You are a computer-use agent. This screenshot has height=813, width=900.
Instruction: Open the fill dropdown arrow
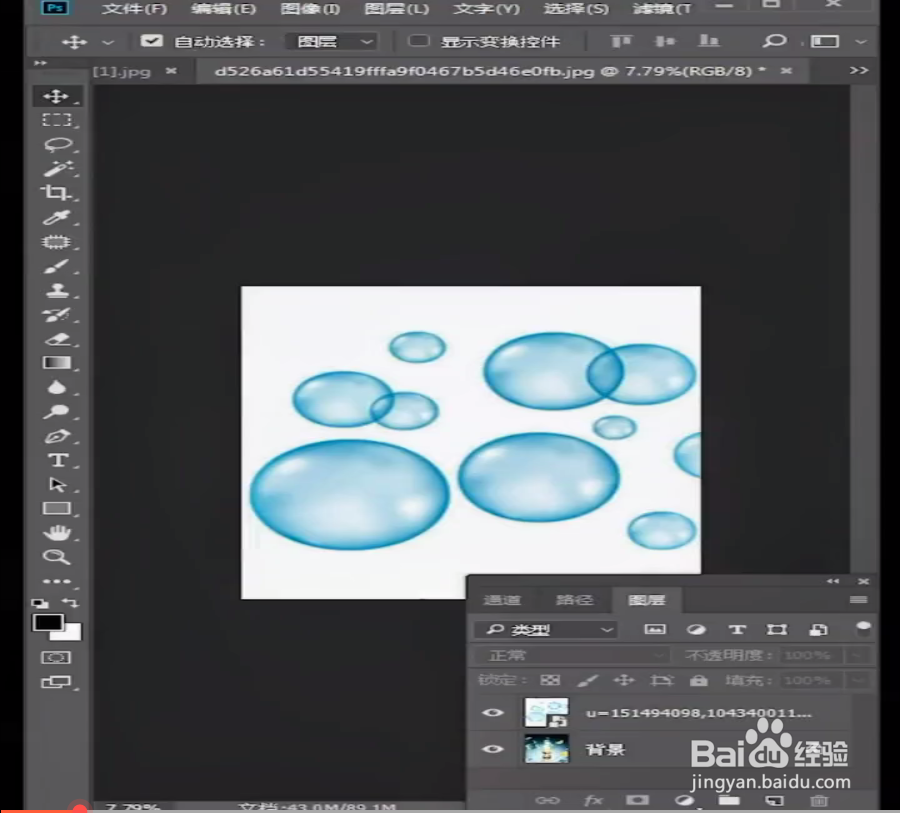[x=858, y=680]
